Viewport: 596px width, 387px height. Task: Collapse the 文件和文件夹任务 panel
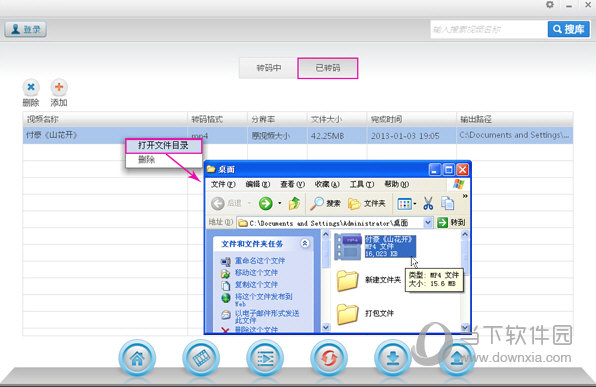pyautogui.click(x=305, y=243)
